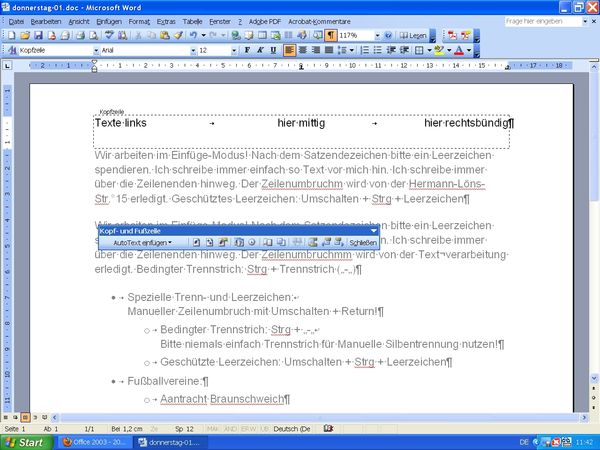This screenshot has height=450, width=600.
Task: Open borders dropdown arrow
Action: point(429,50)
